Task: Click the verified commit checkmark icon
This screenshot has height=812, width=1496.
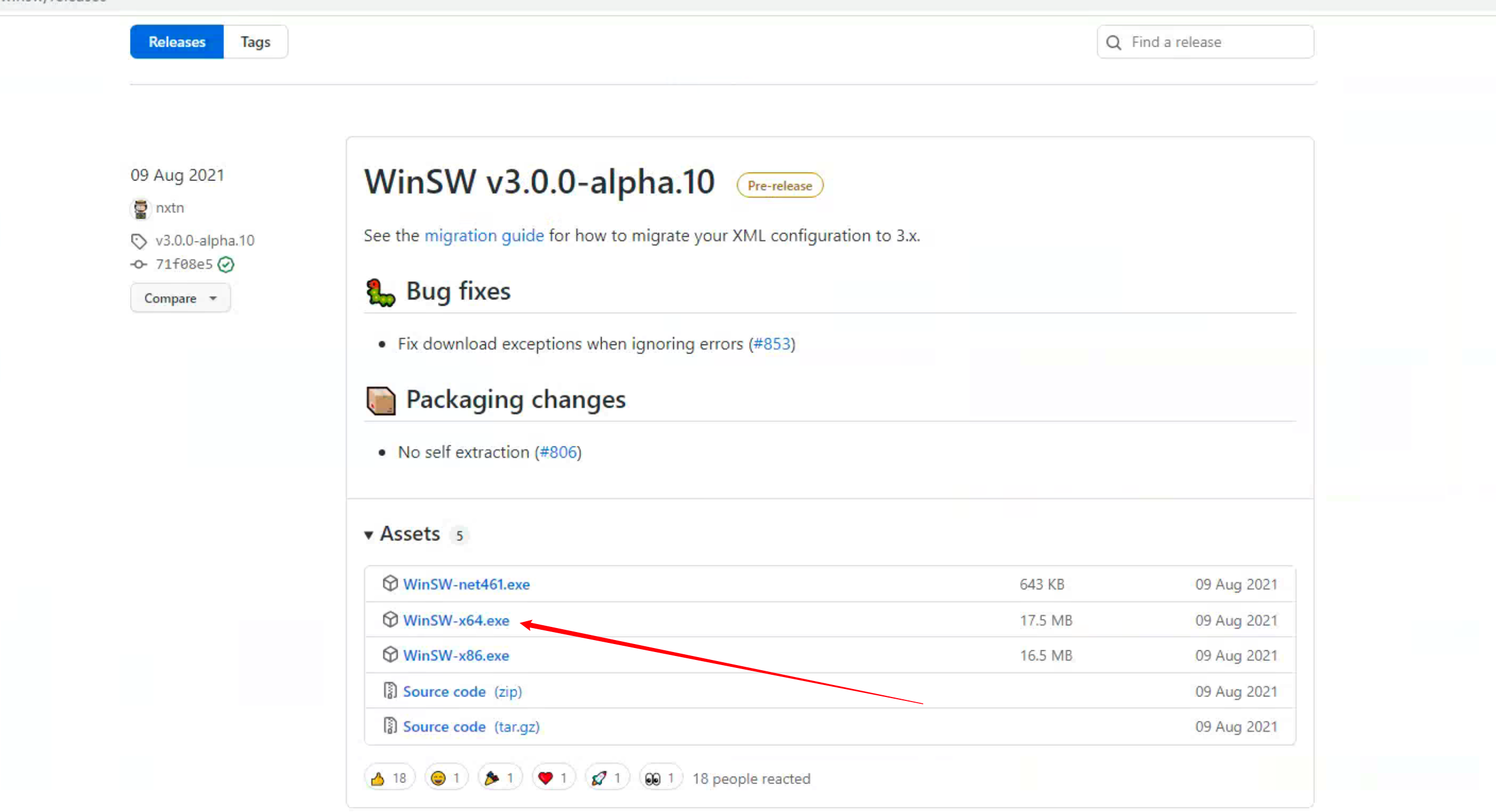Action: [x=226, y=265]
